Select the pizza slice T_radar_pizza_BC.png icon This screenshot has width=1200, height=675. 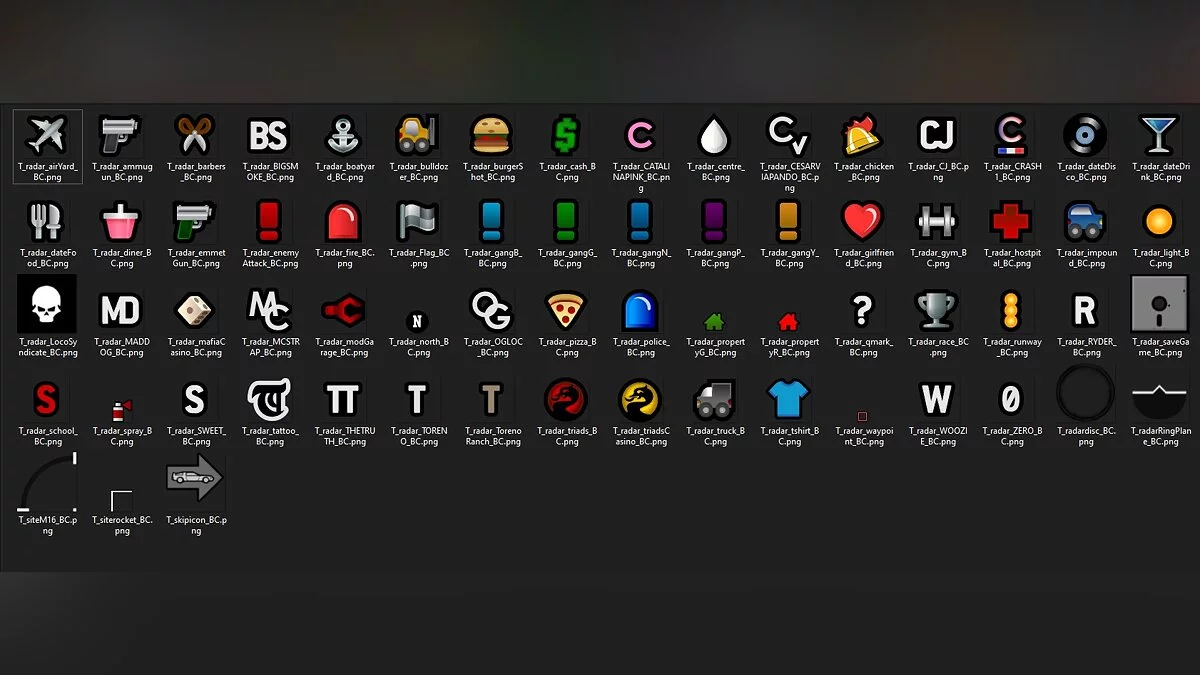tap(566, 310)
